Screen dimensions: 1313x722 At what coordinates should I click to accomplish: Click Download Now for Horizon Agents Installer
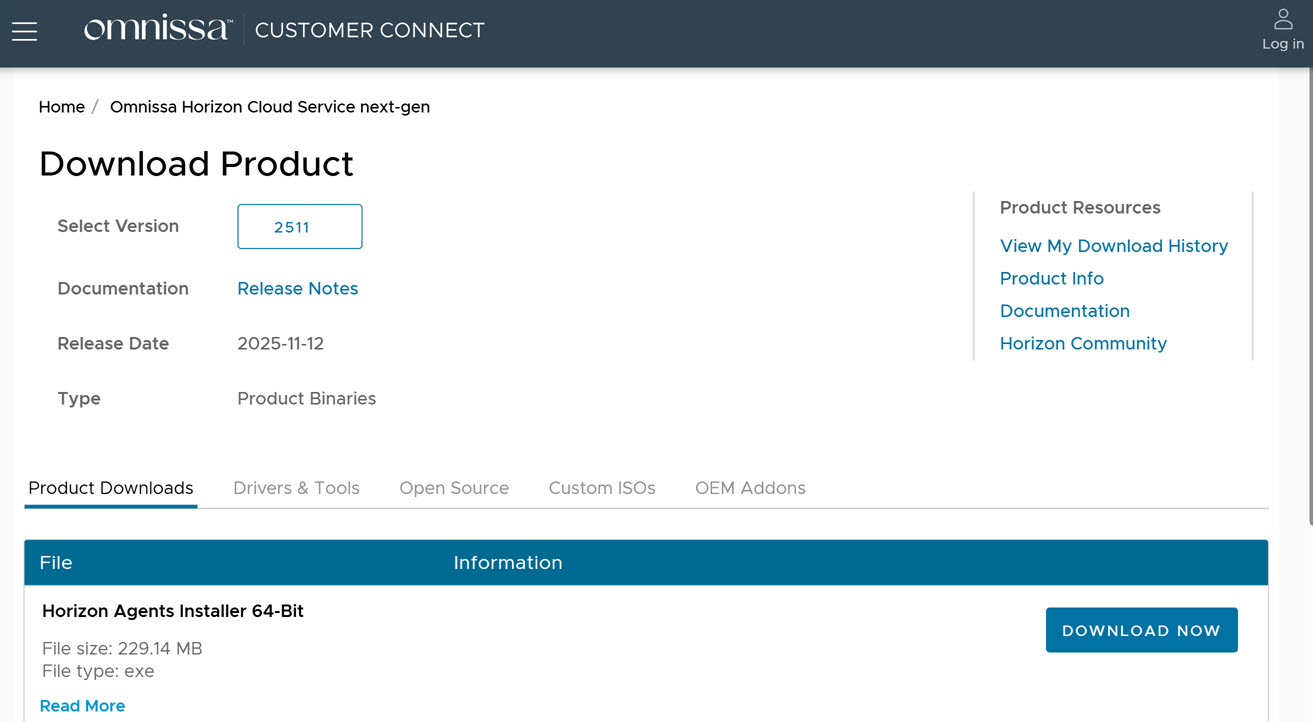pyautogui.click(x=1142, y=630)
